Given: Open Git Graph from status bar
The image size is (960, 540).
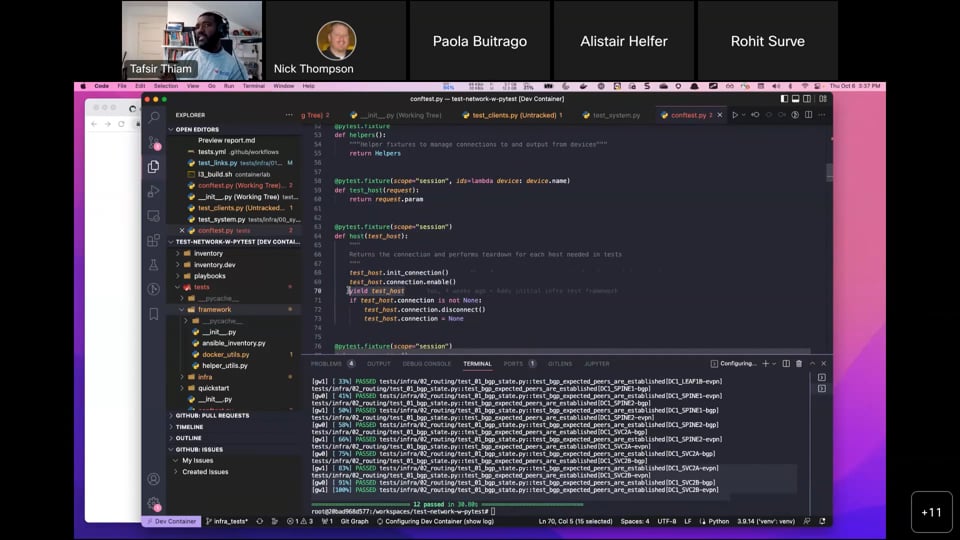Looking at the screenshot, I should coord(354,522).
